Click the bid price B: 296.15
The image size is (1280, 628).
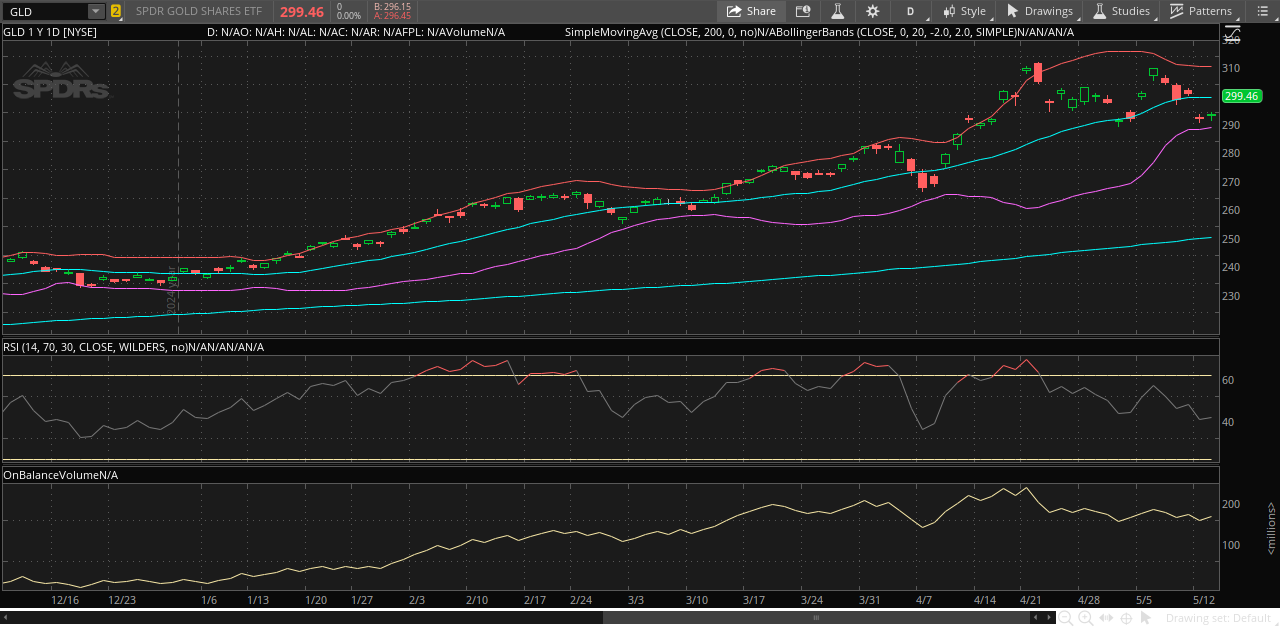click(392, 6)
